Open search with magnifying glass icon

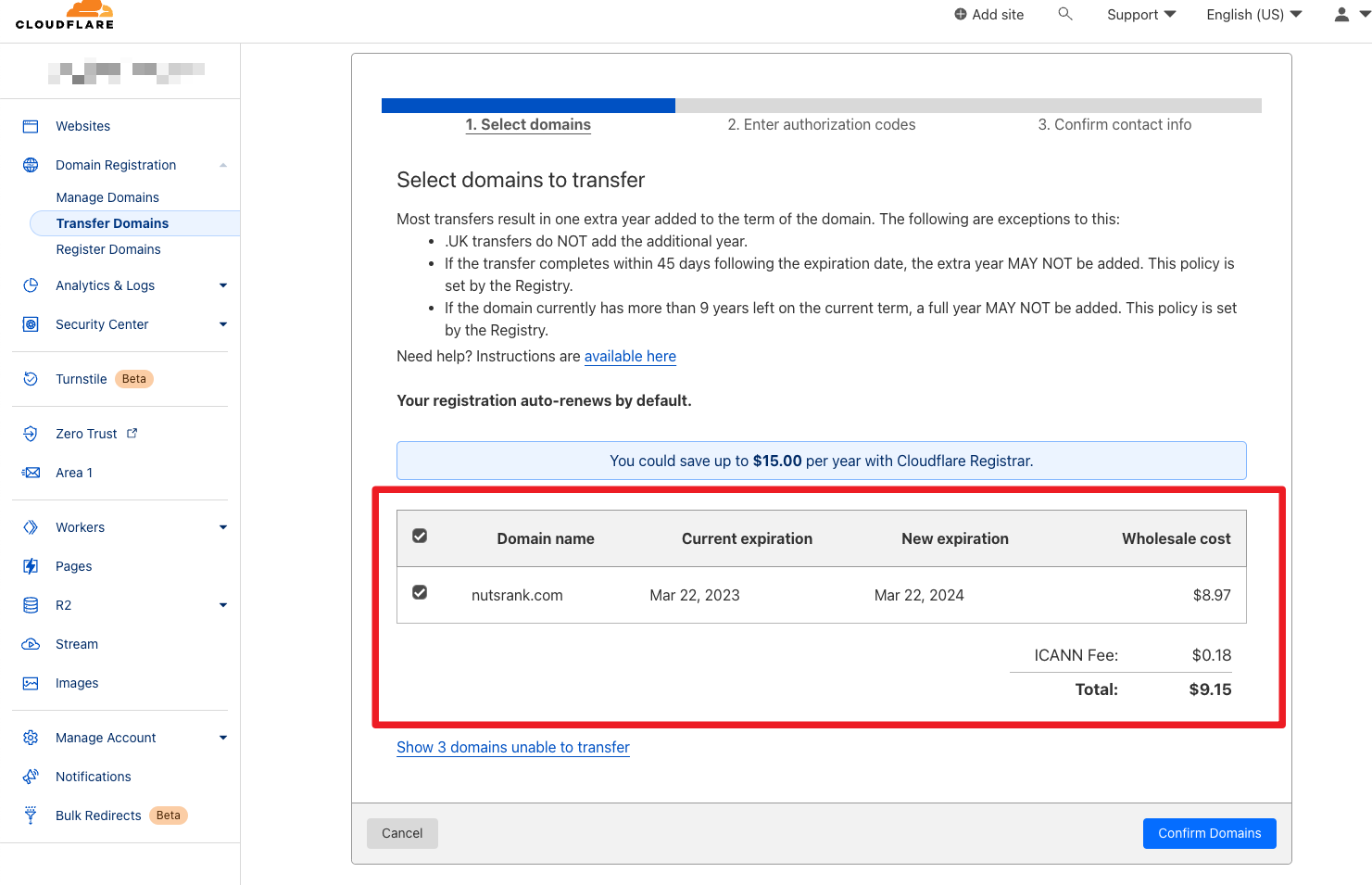(1065, 14)
